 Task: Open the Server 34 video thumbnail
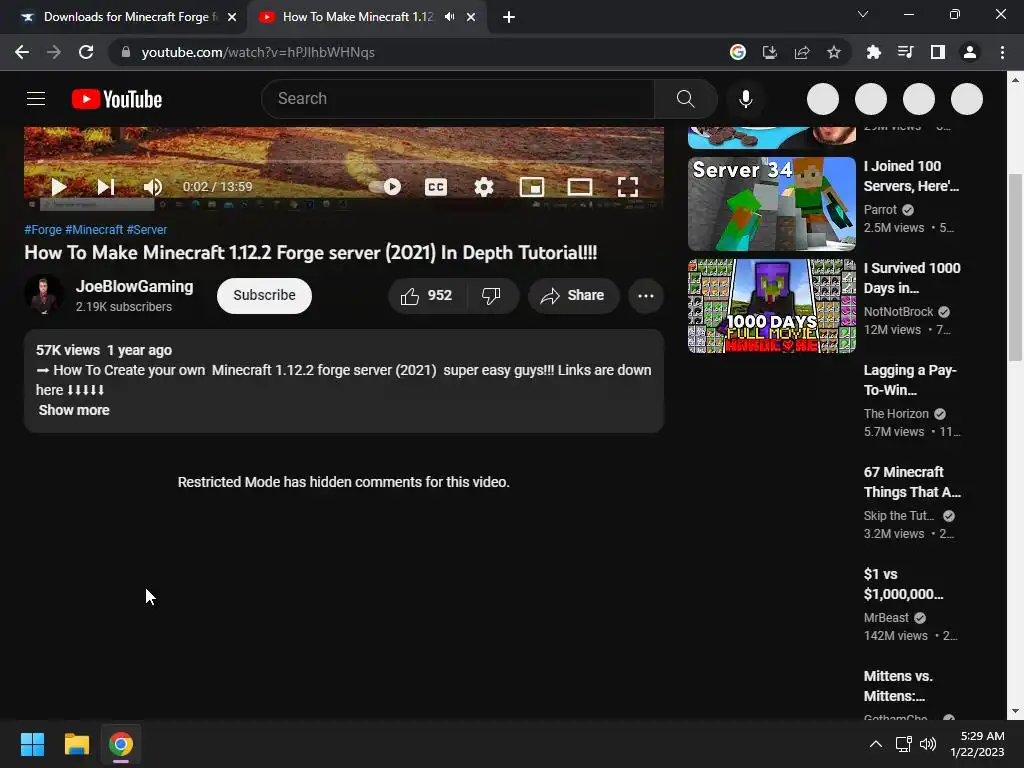(x=771, y=204)
